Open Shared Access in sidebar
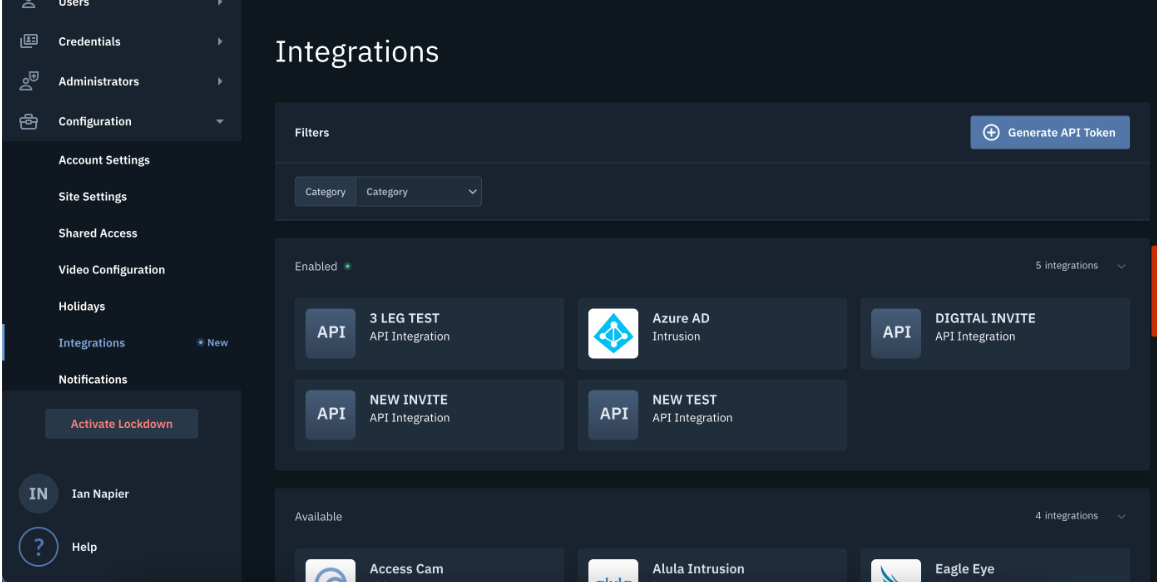The image size is (1157, 582). 97,233
